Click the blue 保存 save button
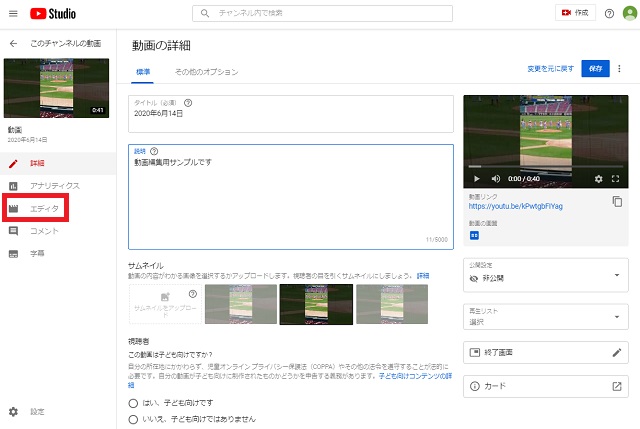This screenshot has width=640, height=429. [x=596, y=69]
